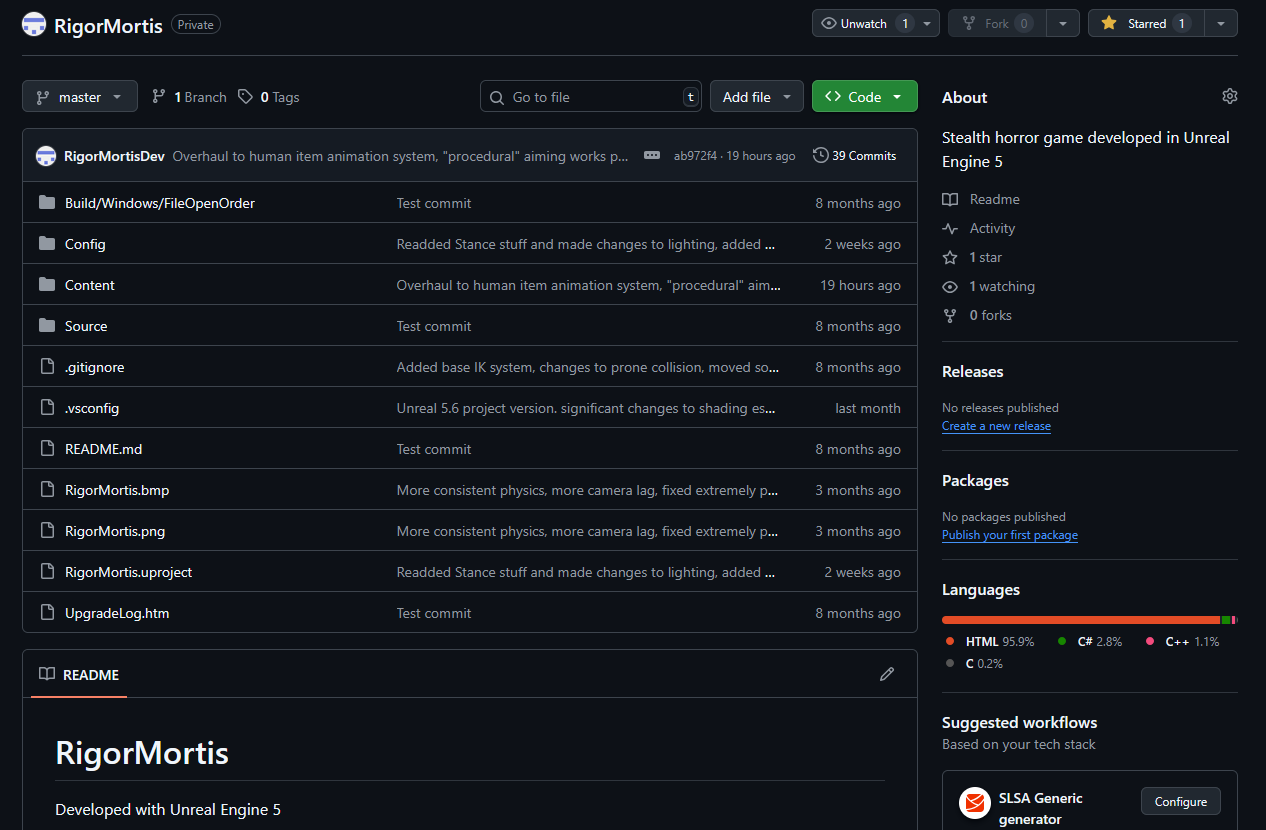Viewport: 1266px width, 830px height.
Task: Click the eye icon beside 1 watching
Action: click(x=950, y=286)
